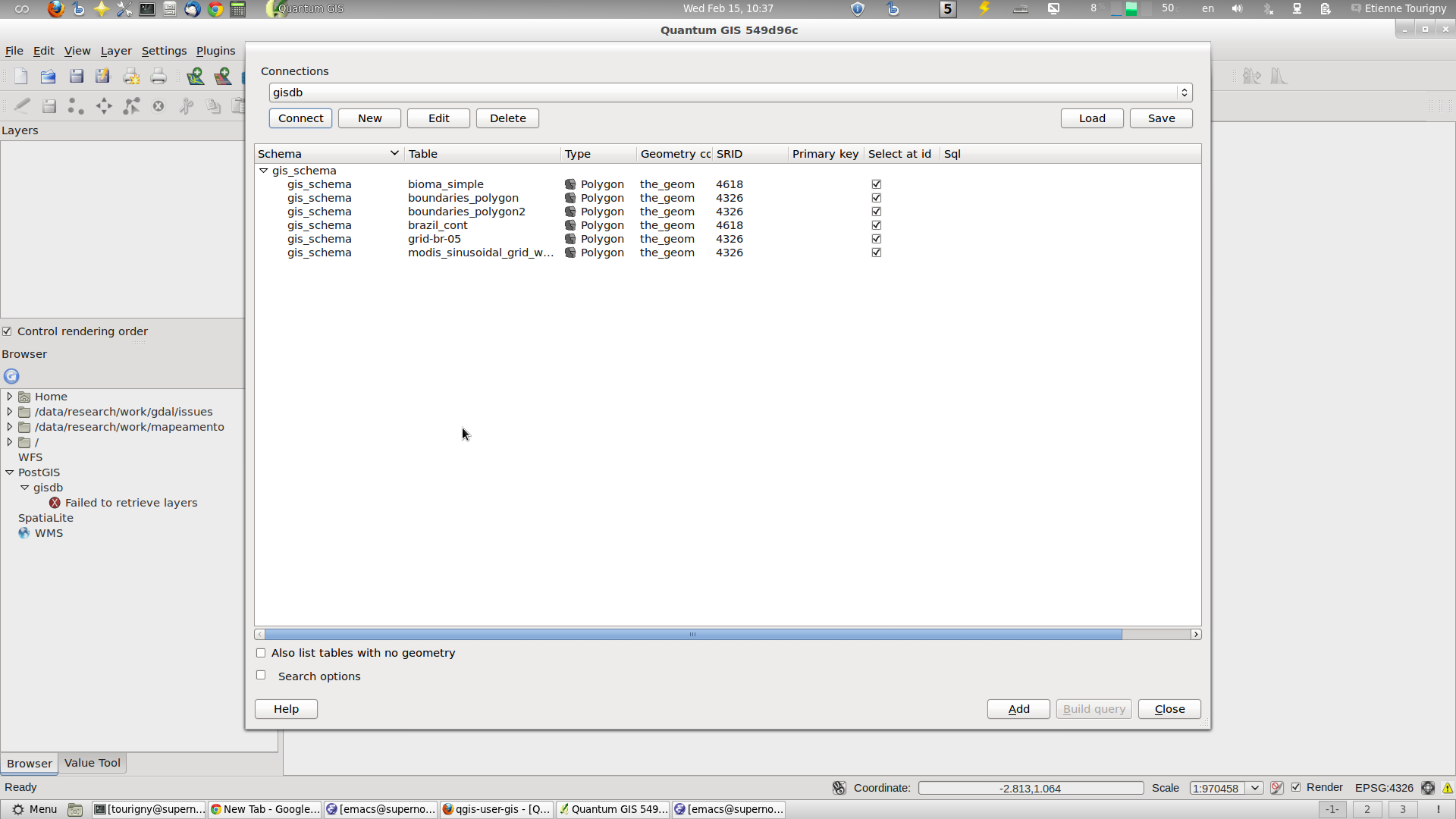Click the Add Raster Layer icon
Screen dimensions: 1456x819
(x=222, y=76)
